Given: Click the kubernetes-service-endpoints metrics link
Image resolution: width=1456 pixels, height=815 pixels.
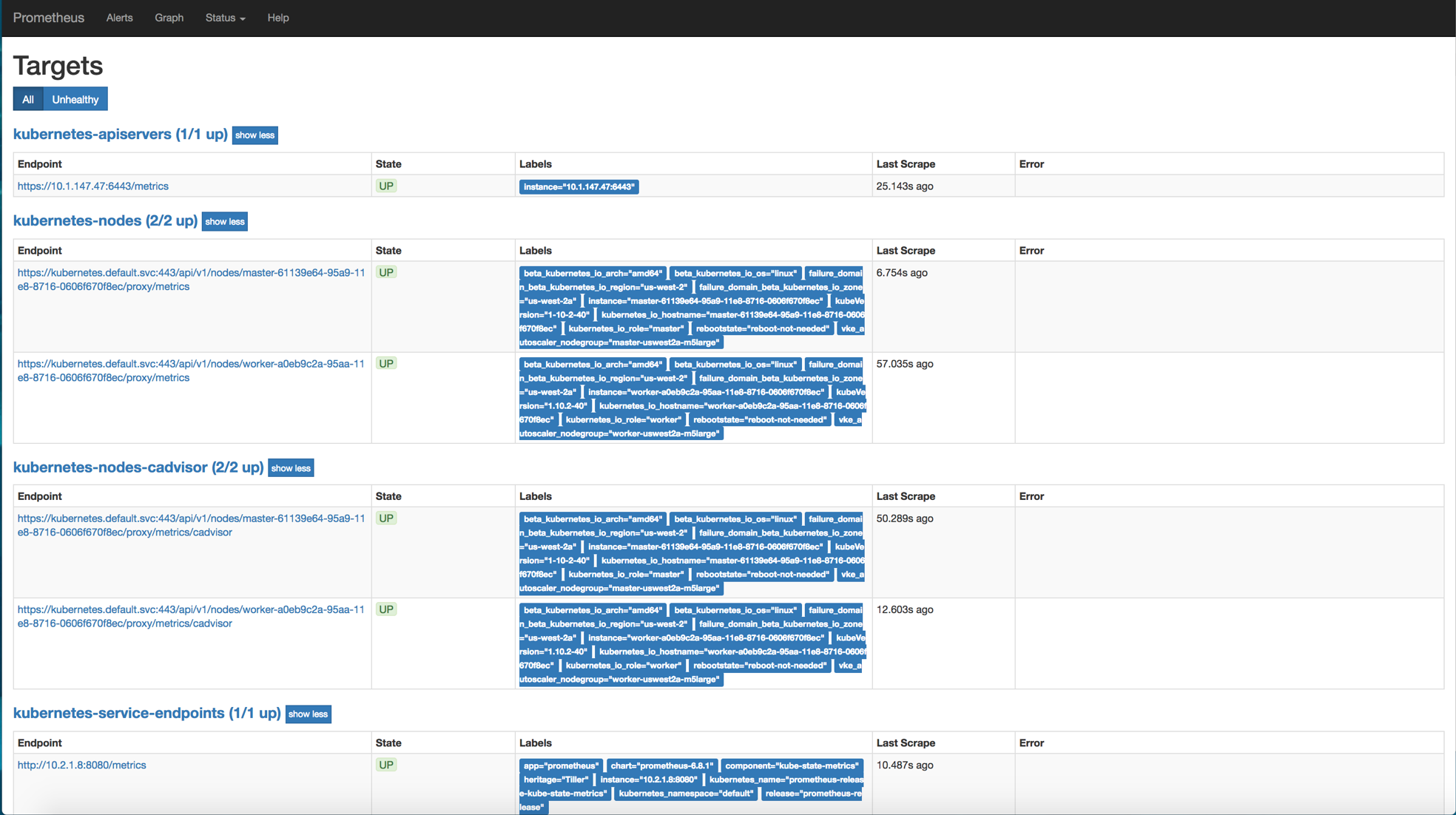Looking at the screenshot, I should (82, 764).
